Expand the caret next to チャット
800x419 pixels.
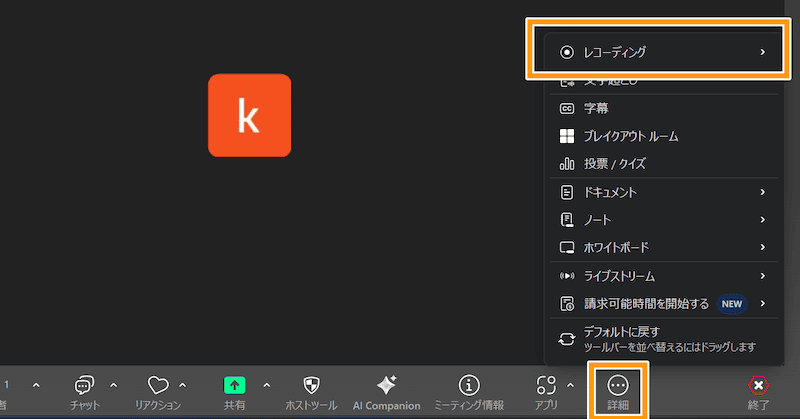click(112, 385)
